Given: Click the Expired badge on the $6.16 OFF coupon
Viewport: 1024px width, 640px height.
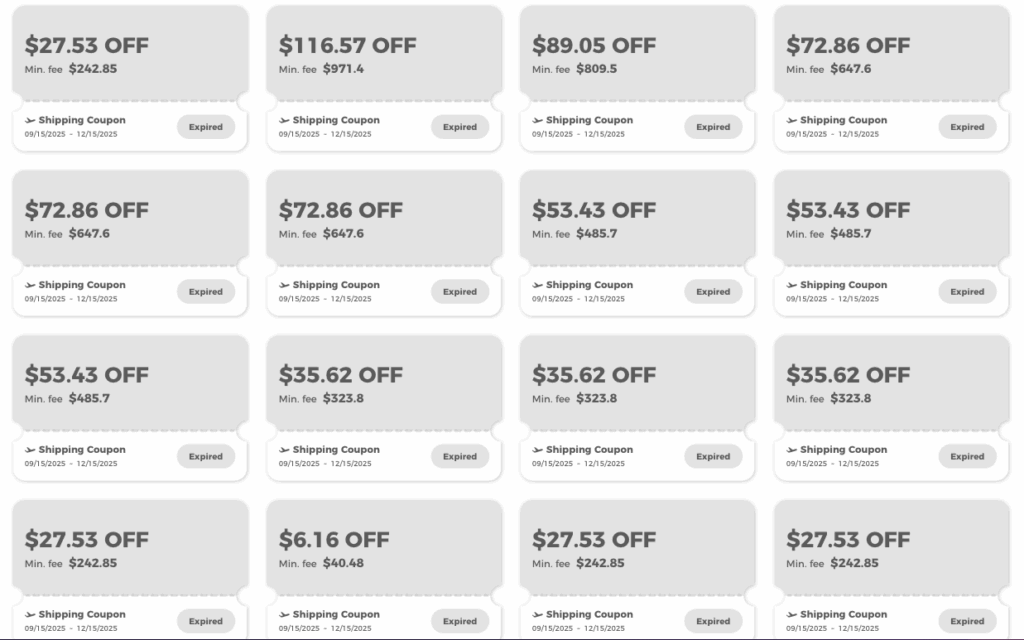Looking at the screenshot, I should pyautogui.click(x=459, y=620).
